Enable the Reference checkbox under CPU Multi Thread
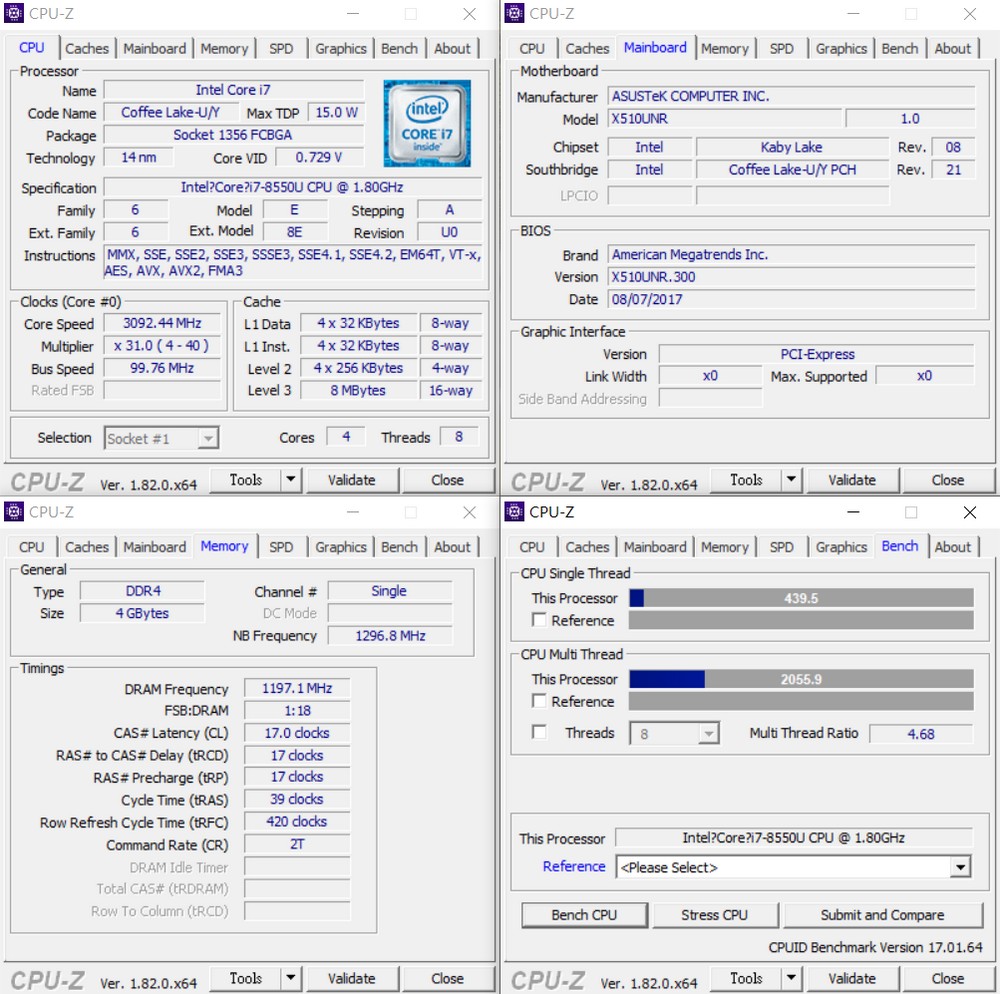Screen dimensions: 1000x994 click(540, 701)
